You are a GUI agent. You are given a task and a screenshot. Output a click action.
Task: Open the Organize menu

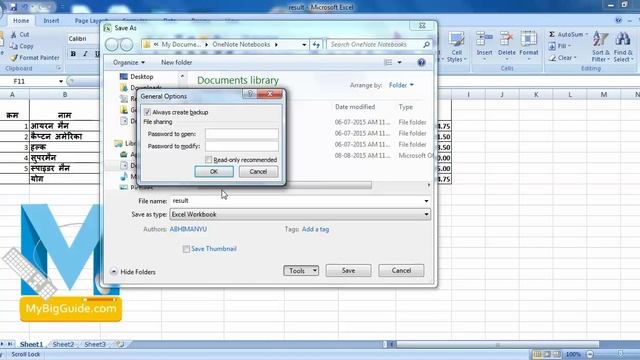129,62
